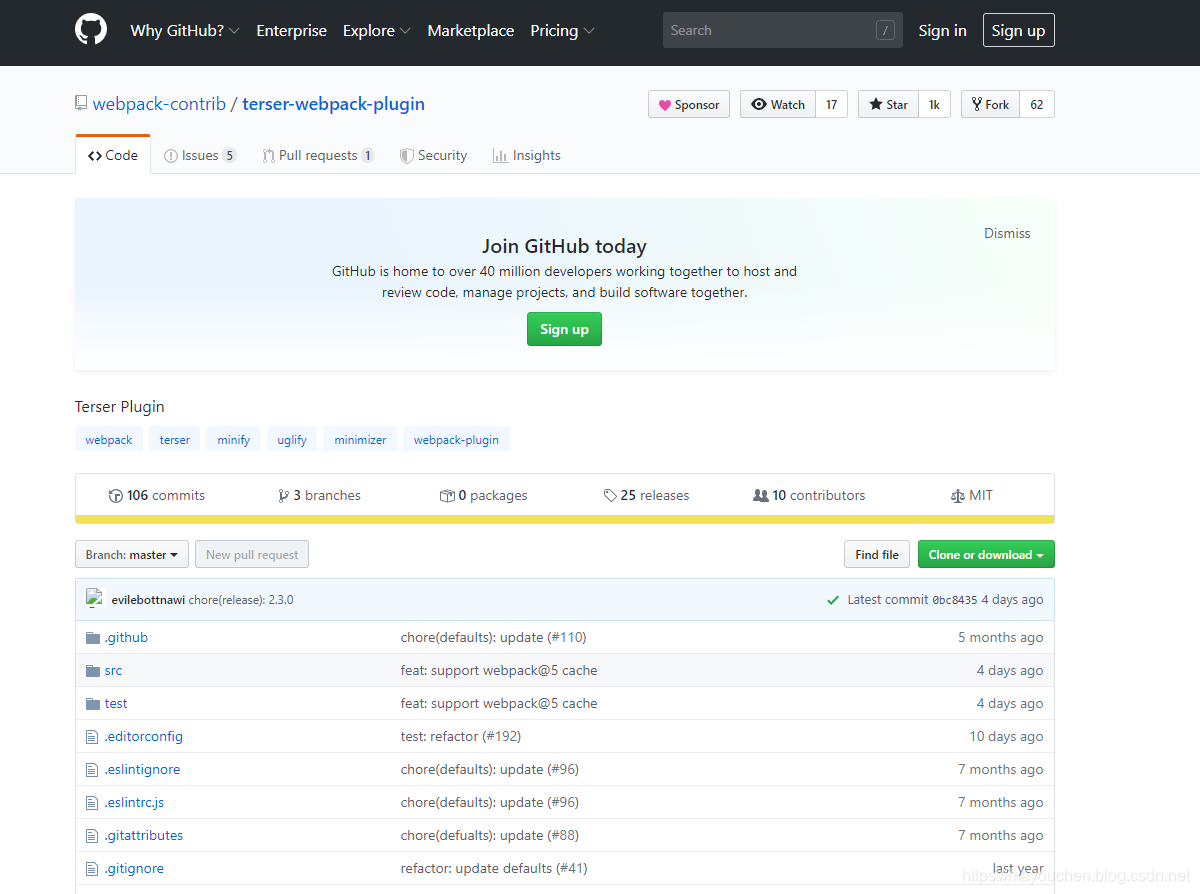
Task: Open the Clone or download dropdown
Action: pos(986,554)
